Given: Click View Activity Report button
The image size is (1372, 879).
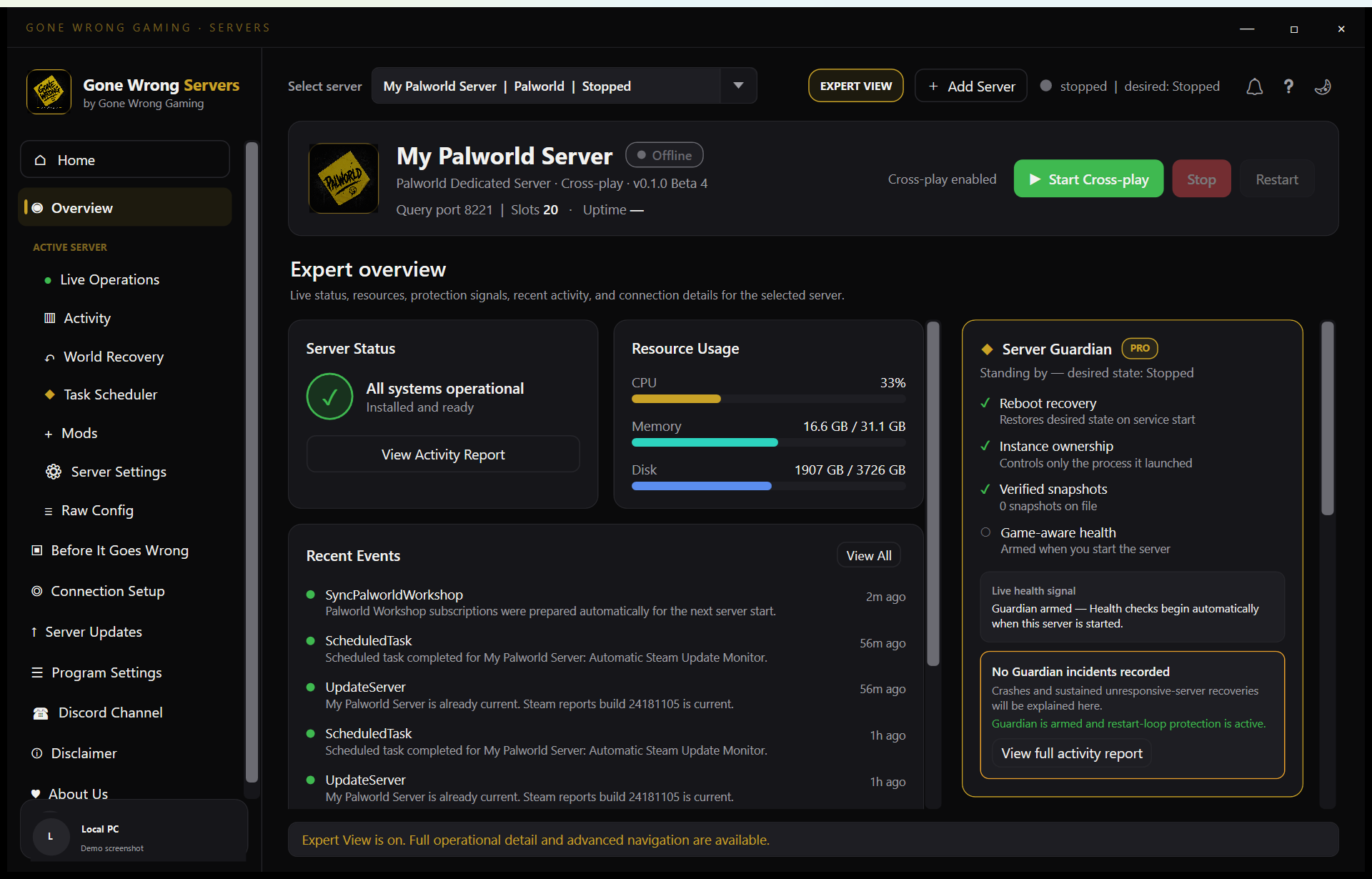Looking at the screenshot, I should 443,454.
